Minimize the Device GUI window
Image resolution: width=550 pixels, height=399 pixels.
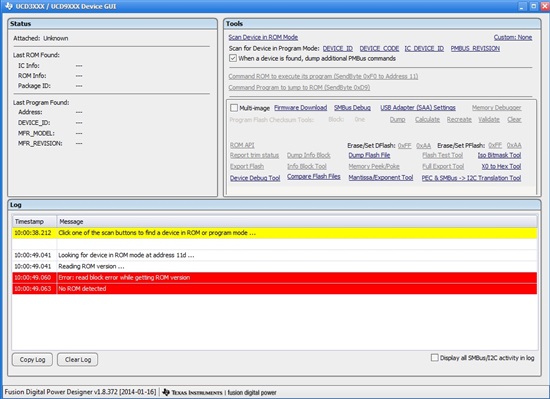tap(522, 6)
